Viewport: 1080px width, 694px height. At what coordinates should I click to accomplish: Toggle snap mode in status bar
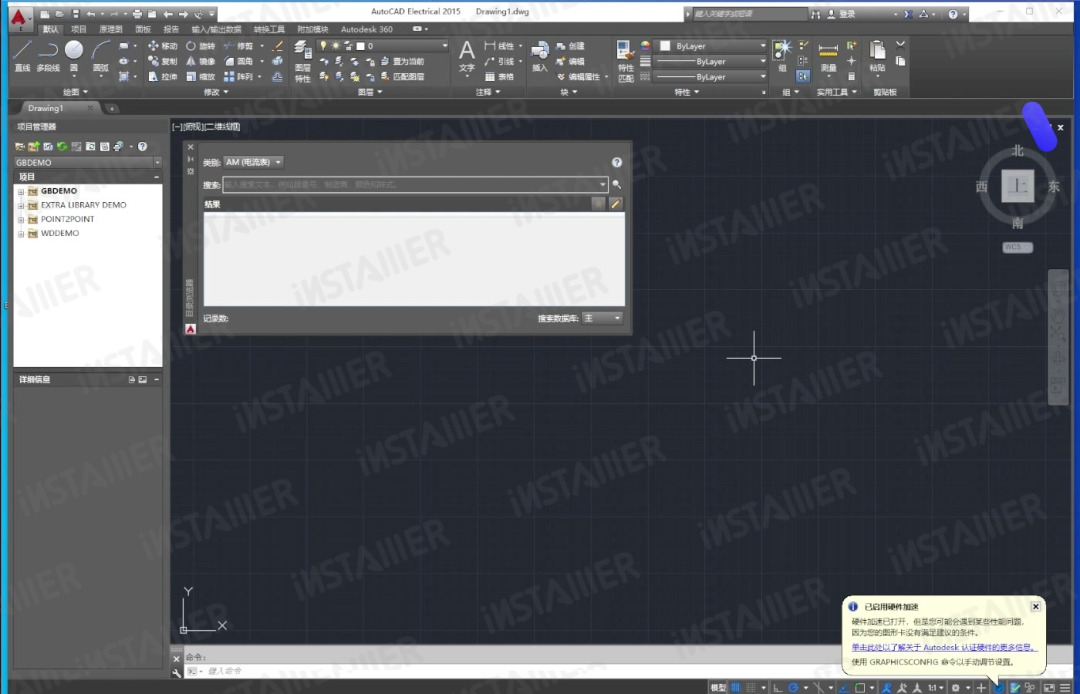coord(751,688)
